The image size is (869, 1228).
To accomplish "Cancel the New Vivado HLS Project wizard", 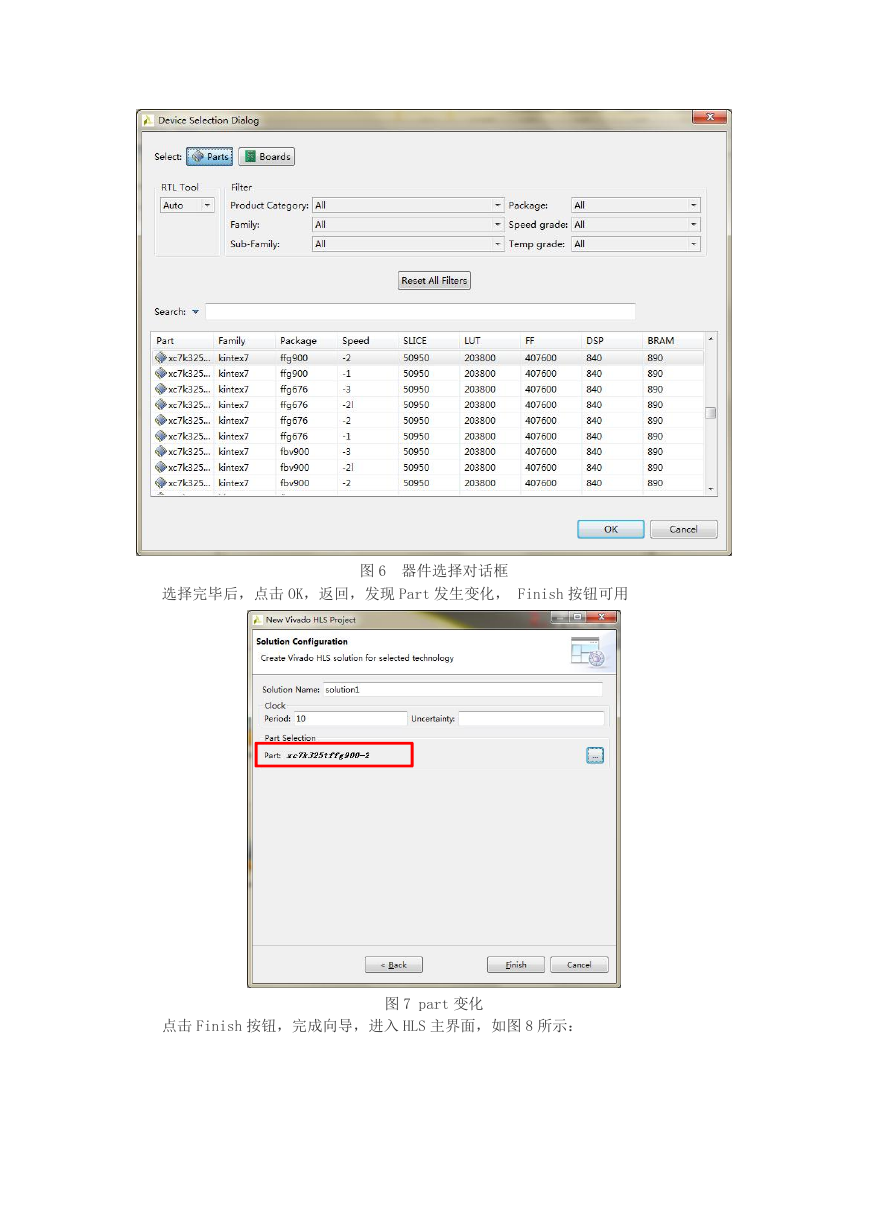I will [x=579, y=965].
